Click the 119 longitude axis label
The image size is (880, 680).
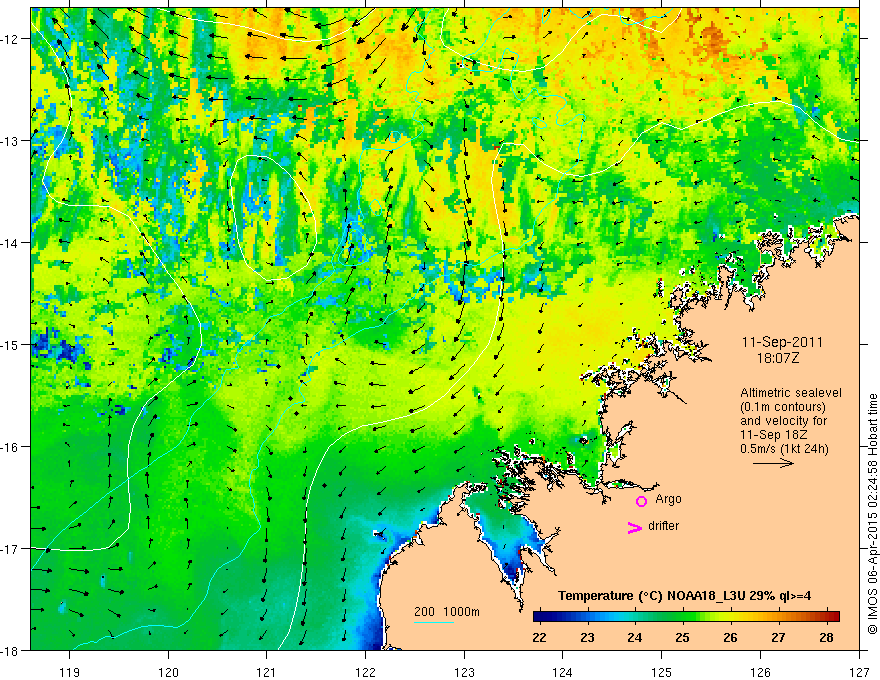tap(70, 672)
